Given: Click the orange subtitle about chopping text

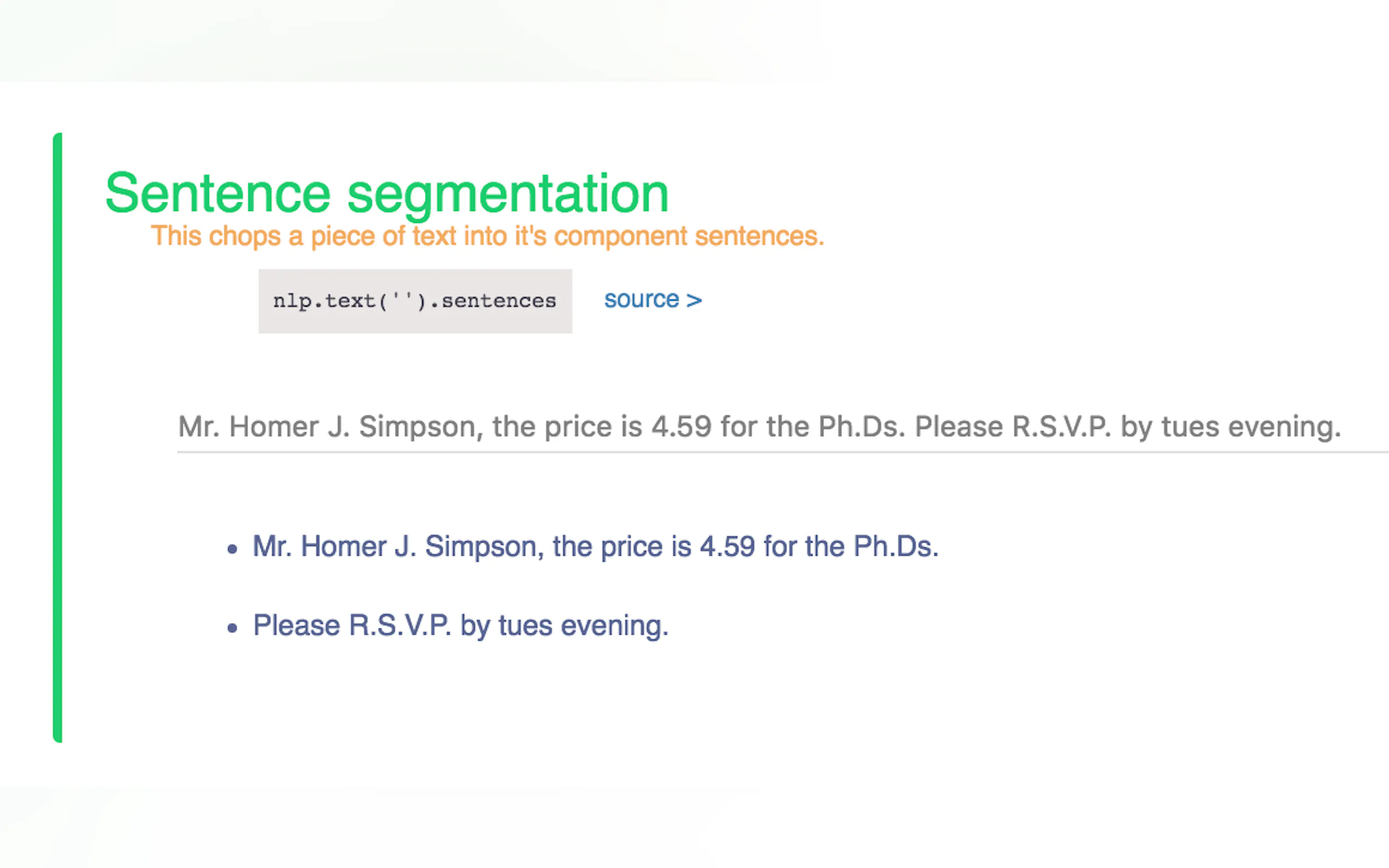Looking at the screenshot, I should click(487, 236).
